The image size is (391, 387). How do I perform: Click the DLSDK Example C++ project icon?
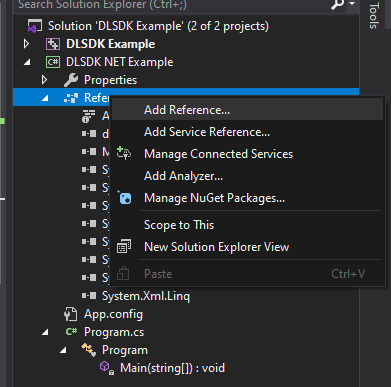tap(53, 44)
